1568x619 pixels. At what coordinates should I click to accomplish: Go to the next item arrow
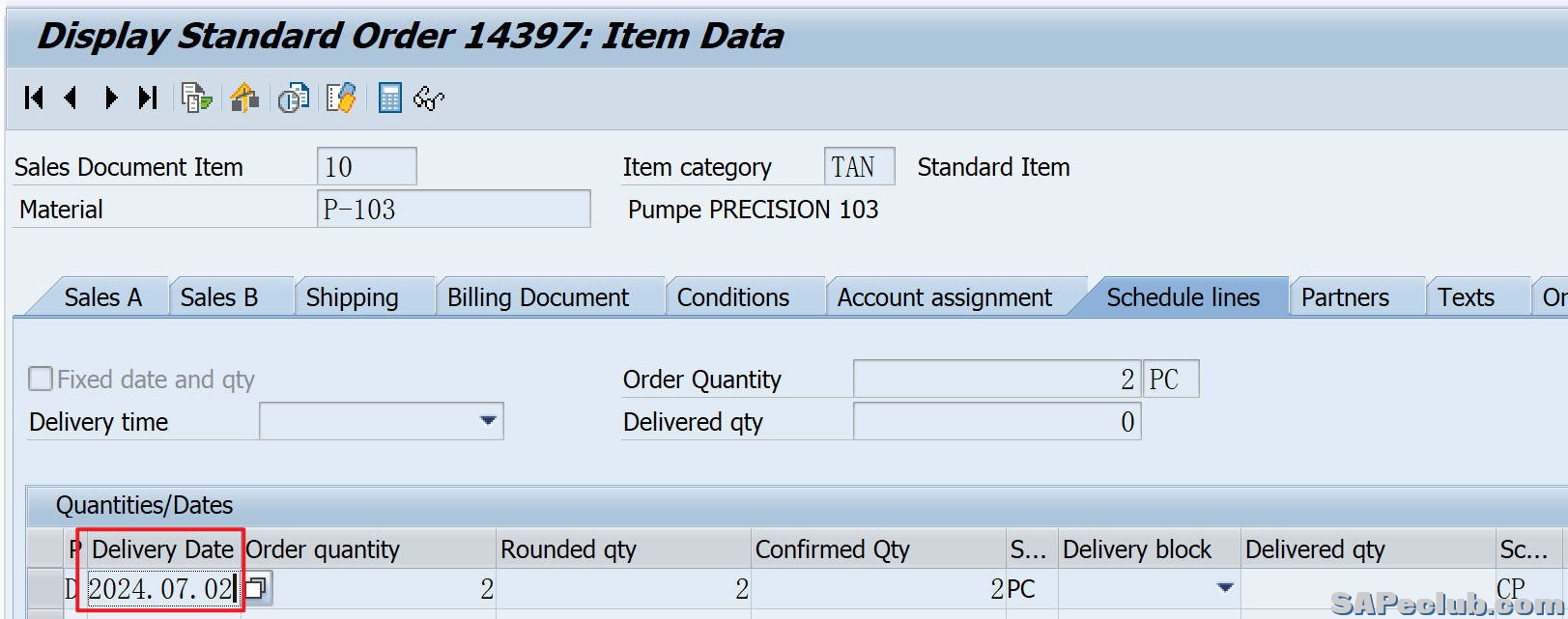(x=111, y=98)
